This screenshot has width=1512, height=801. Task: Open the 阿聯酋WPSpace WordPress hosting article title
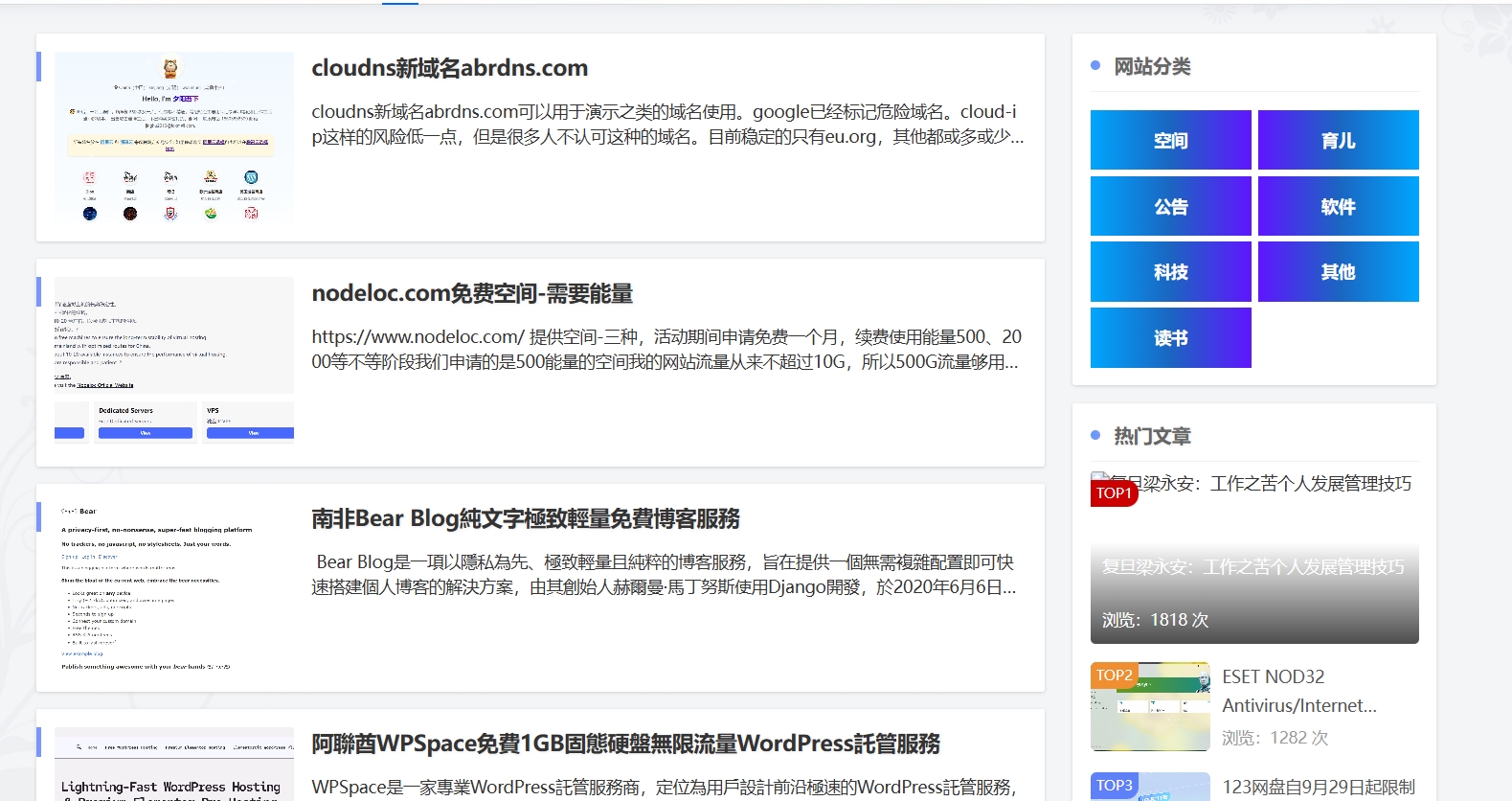pos(625,744)
